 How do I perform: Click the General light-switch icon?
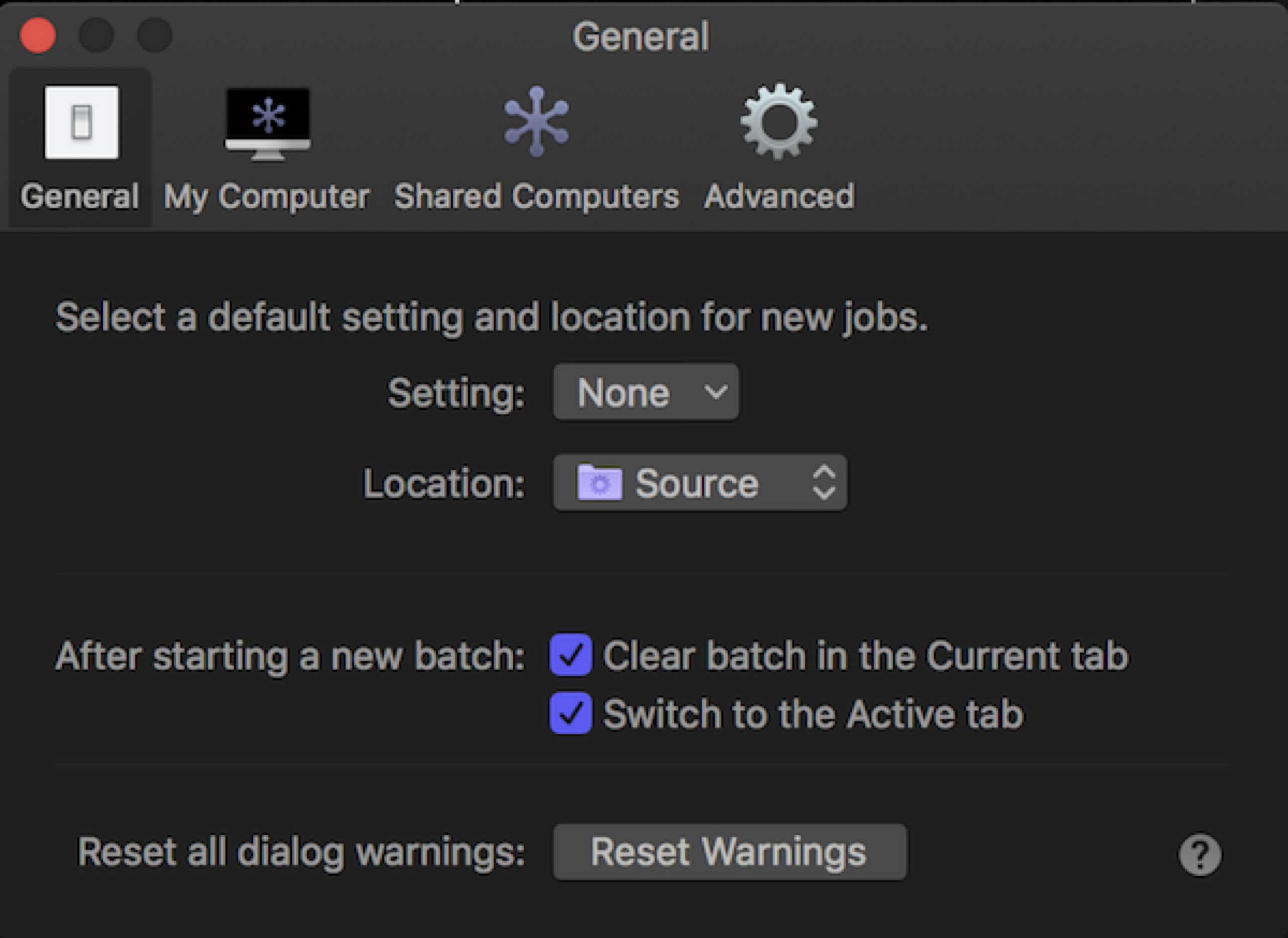[x=81, y=122]
